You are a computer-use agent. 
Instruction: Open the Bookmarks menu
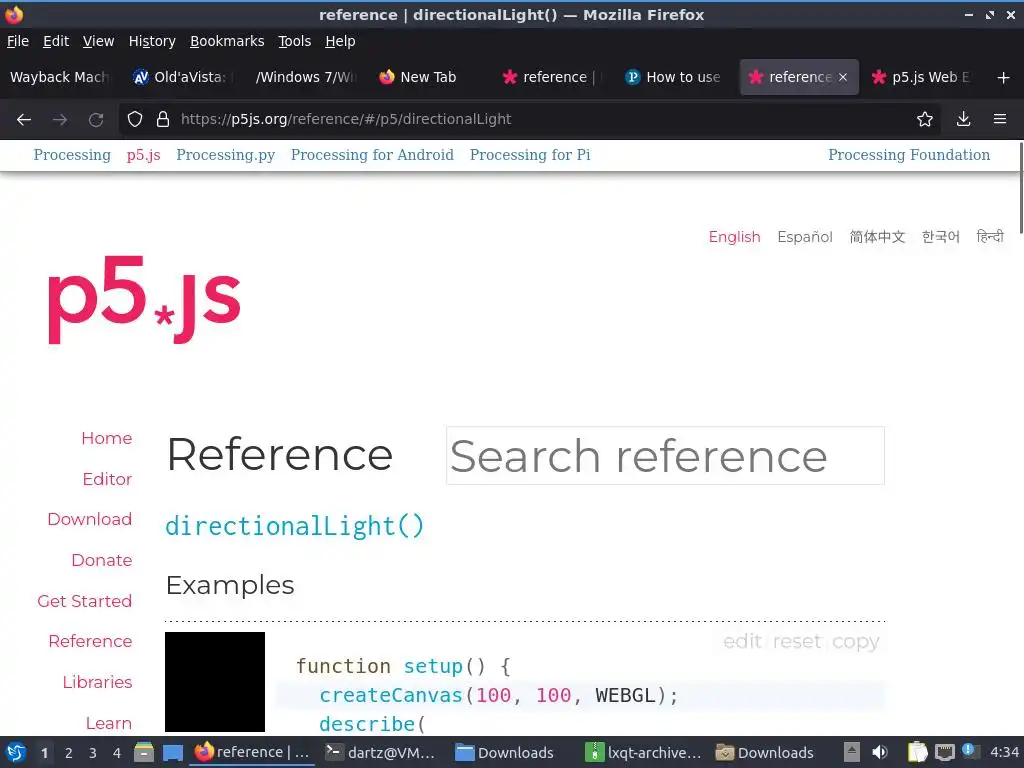[227, 41]
